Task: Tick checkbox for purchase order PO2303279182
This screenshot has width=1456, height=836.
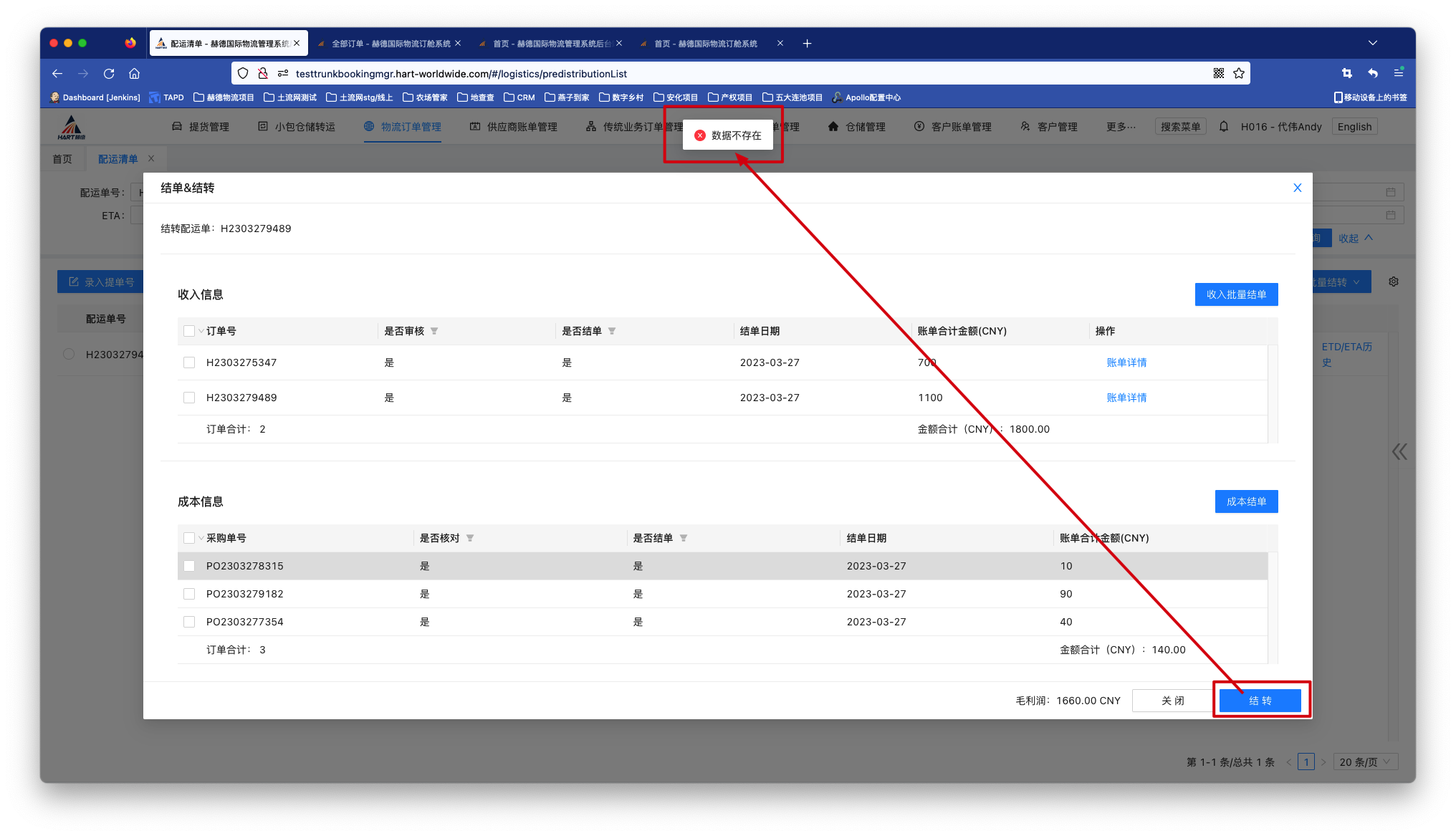Action: (x=189, y=594)
